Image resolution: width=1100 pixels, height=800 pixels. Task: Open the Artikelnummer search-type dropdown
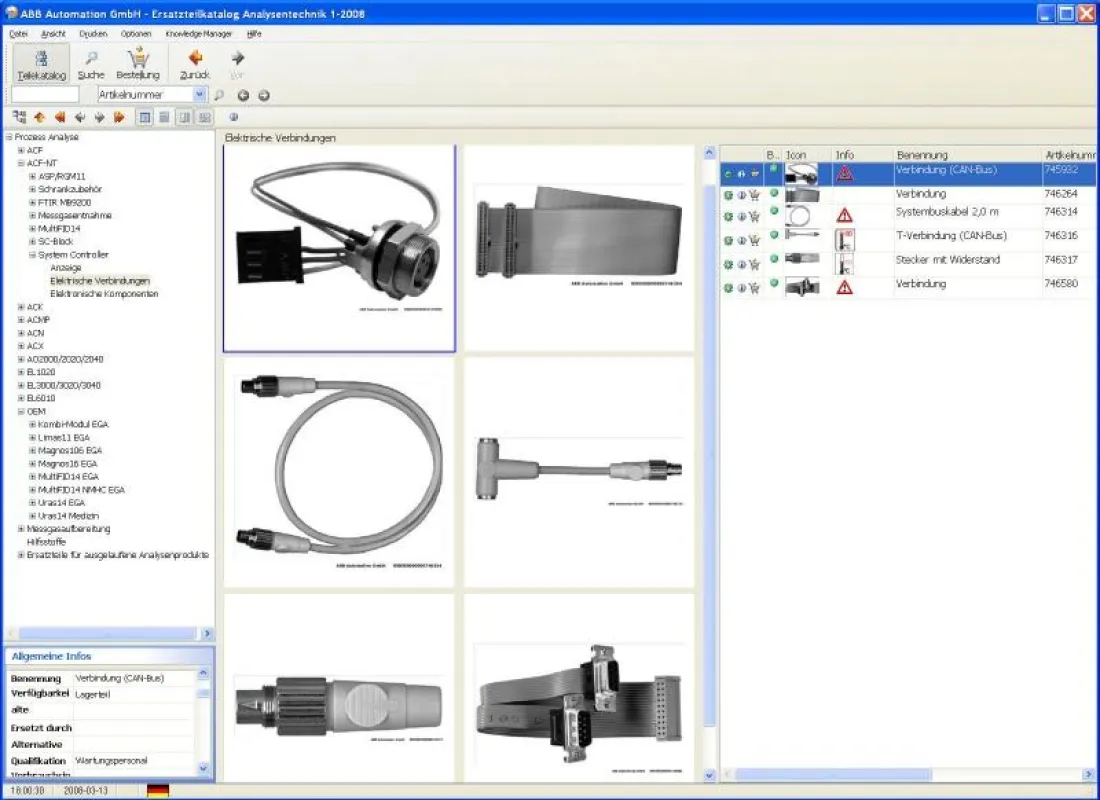[200, 94]
